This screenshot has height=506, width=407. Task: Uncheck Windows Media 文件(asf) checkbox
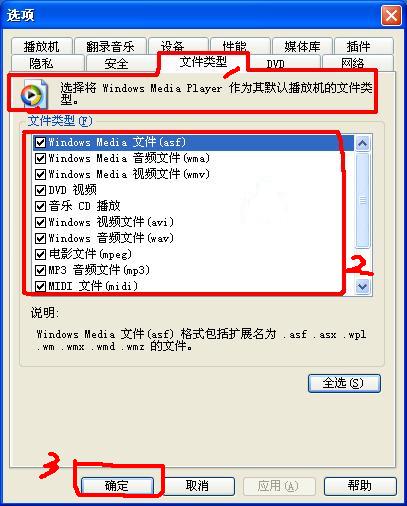[x=40, y=143]
